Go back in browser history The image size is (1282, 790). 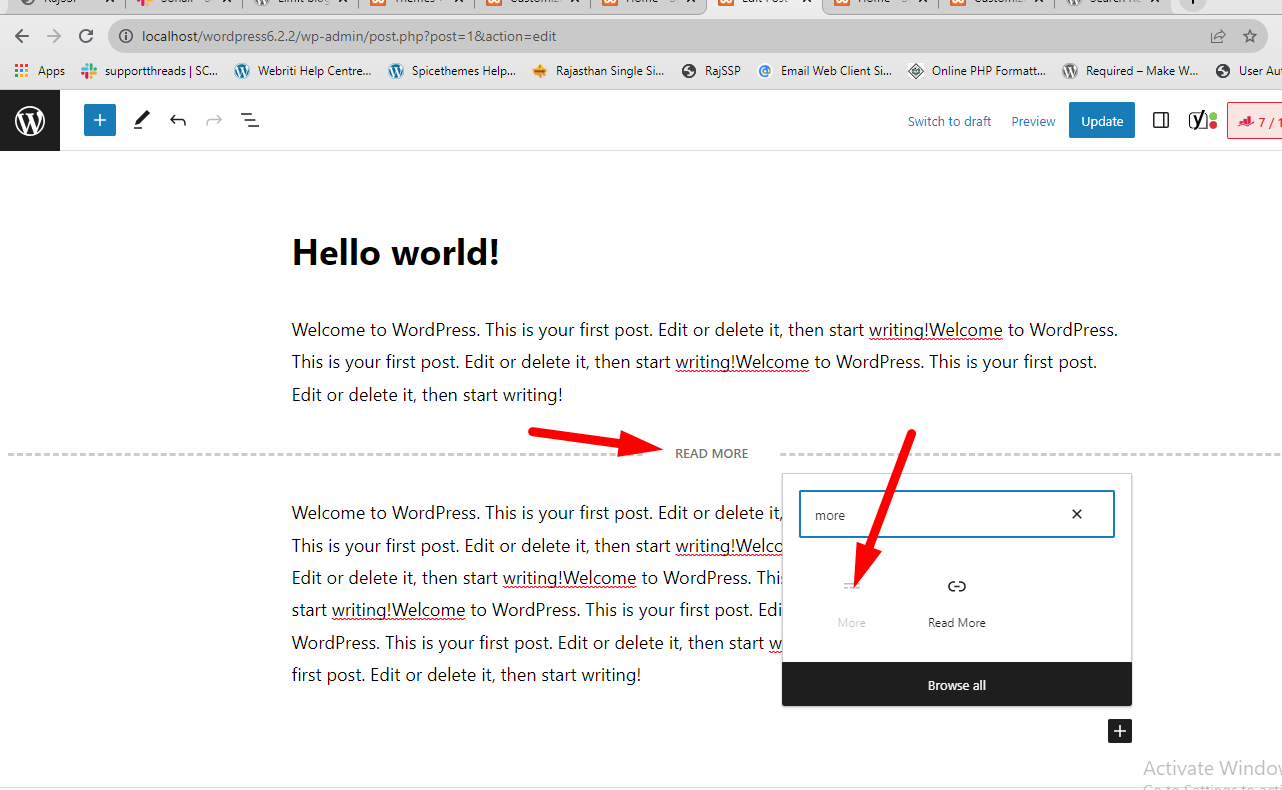pyautogui.click(x=22, y=36)
